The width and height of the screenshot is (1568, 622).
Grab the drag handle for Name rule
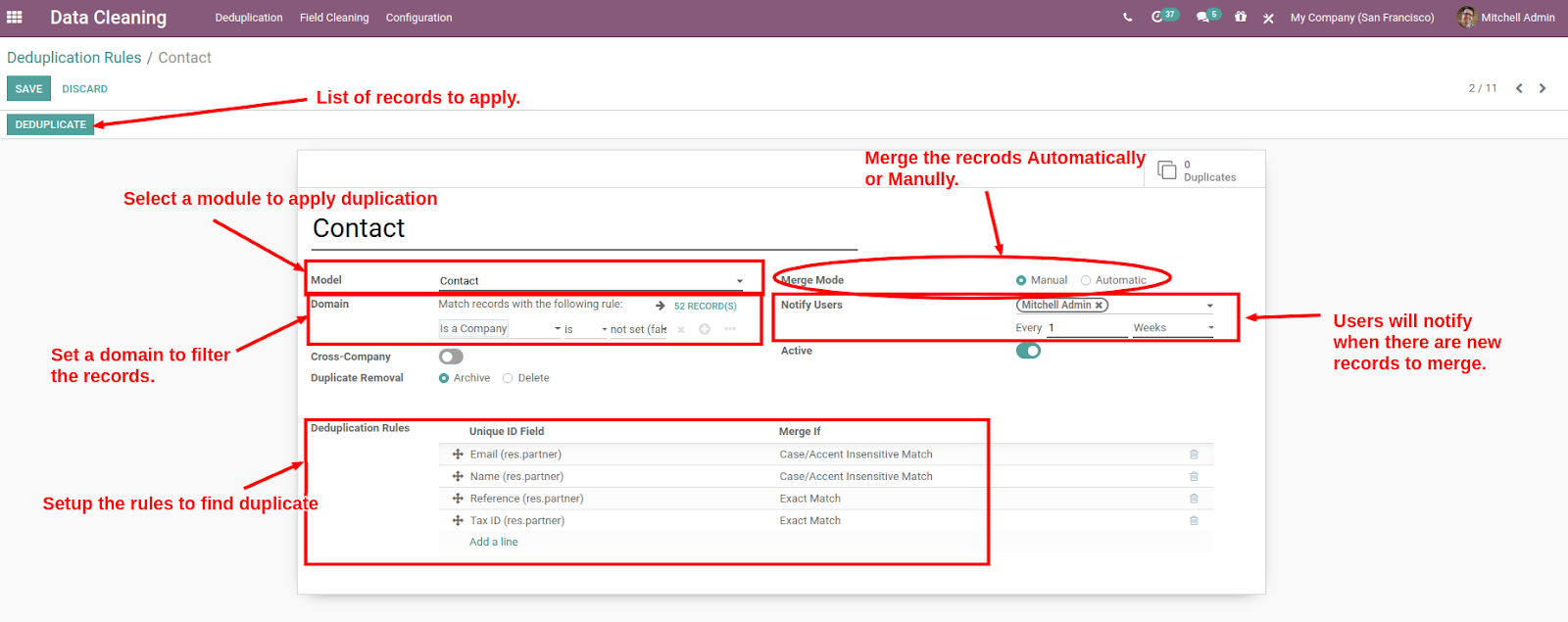point(458,476)
